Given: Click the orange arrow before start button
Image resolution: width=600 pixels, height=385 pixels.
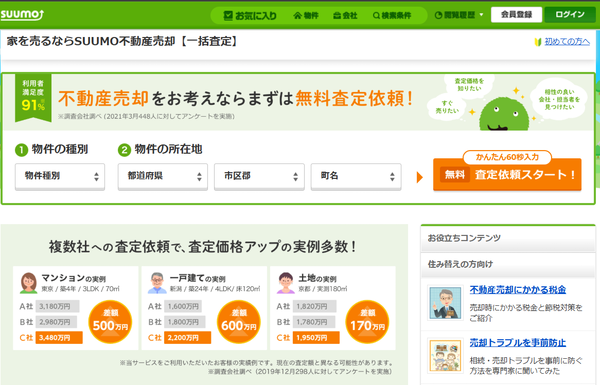Looking at the screenshot, I should click(x=419, y=177).
